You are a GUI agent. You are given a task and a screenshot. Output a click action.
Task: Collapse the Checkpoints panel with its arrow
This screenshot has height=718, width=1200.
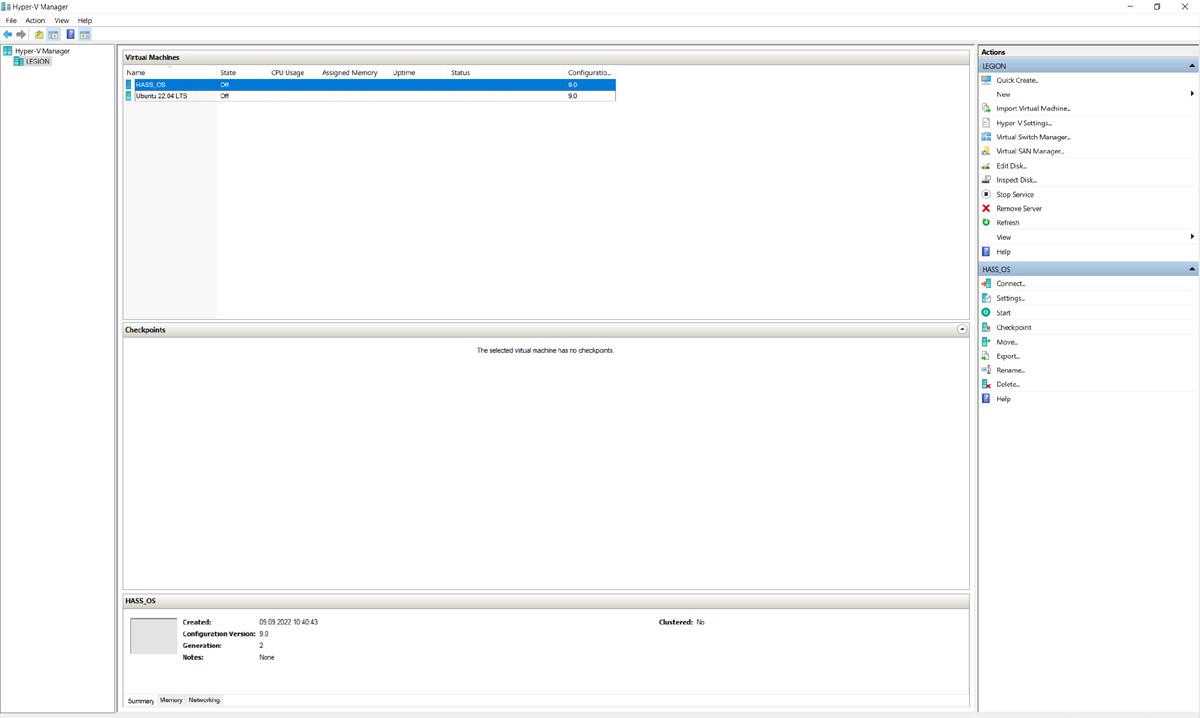[962, 329]
